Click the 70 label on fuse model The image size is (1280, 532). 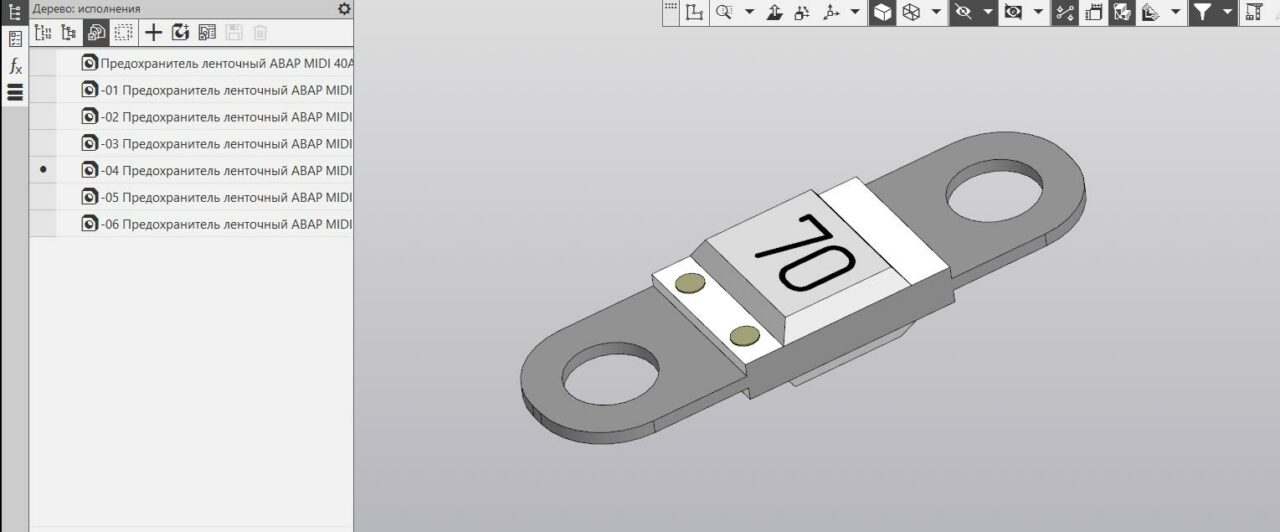803,254
